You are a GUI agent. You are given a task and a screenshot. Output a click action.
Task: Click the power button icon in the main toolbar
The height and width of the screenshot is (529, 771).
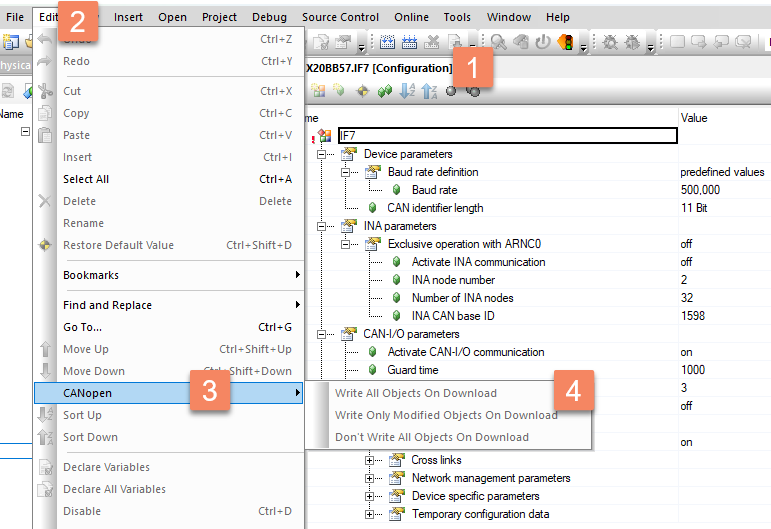[x=543, y=42]
